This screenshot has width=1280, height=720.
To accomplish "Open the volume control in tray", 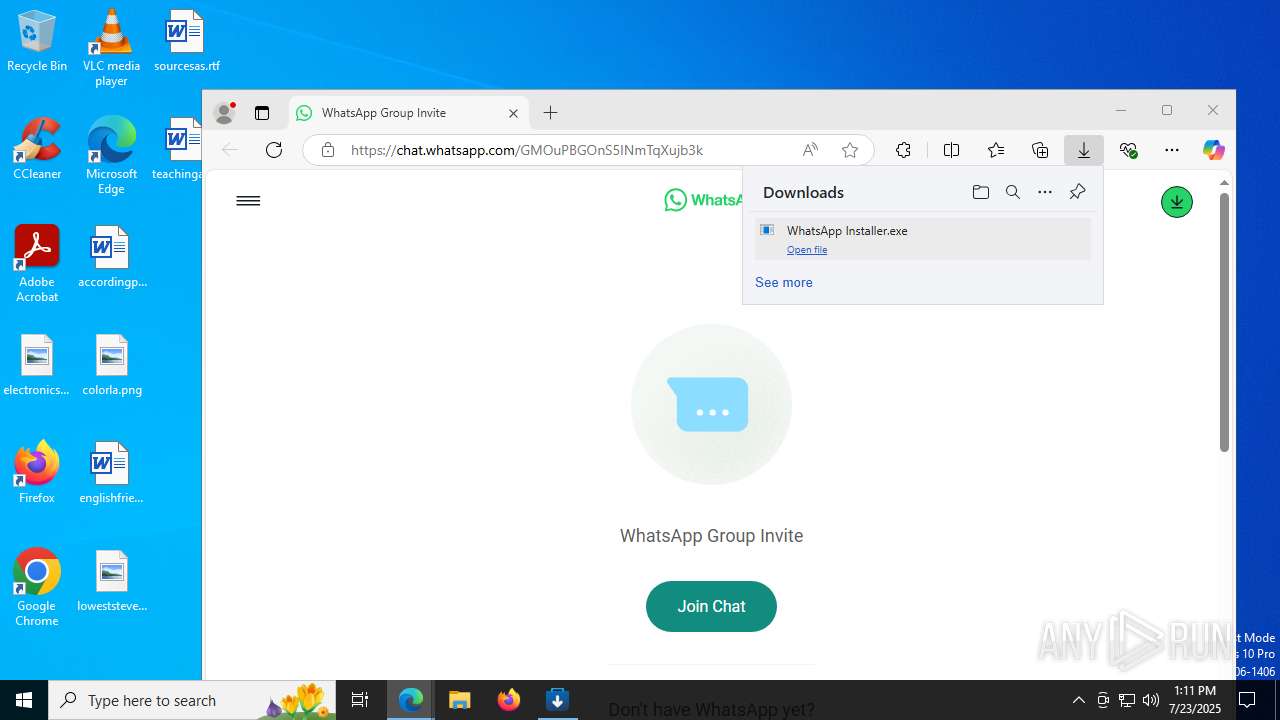I will click(1151, 700).
